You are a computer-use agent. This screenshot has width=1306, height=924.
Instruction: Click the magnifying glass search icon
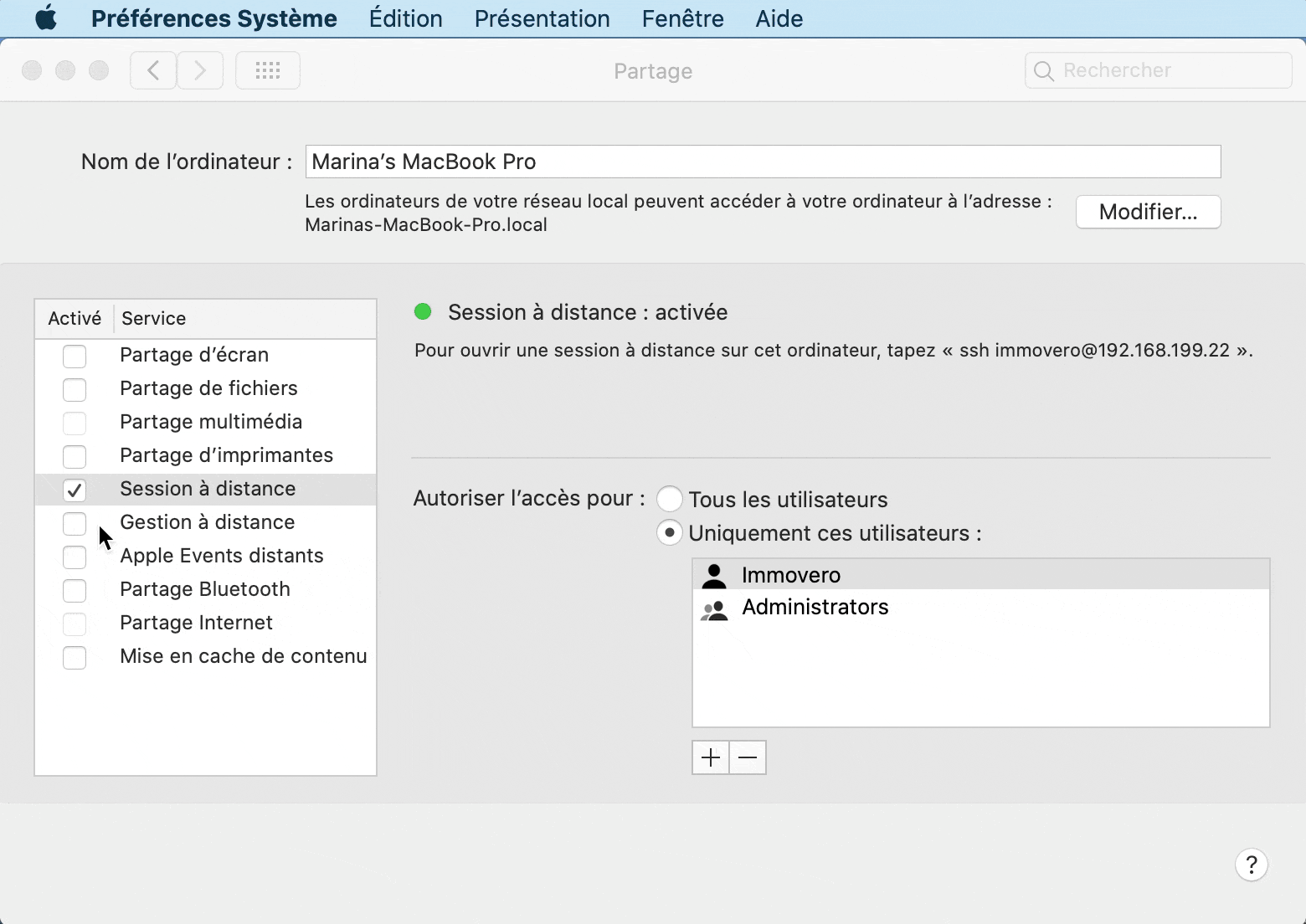(x=1044, y=71)
